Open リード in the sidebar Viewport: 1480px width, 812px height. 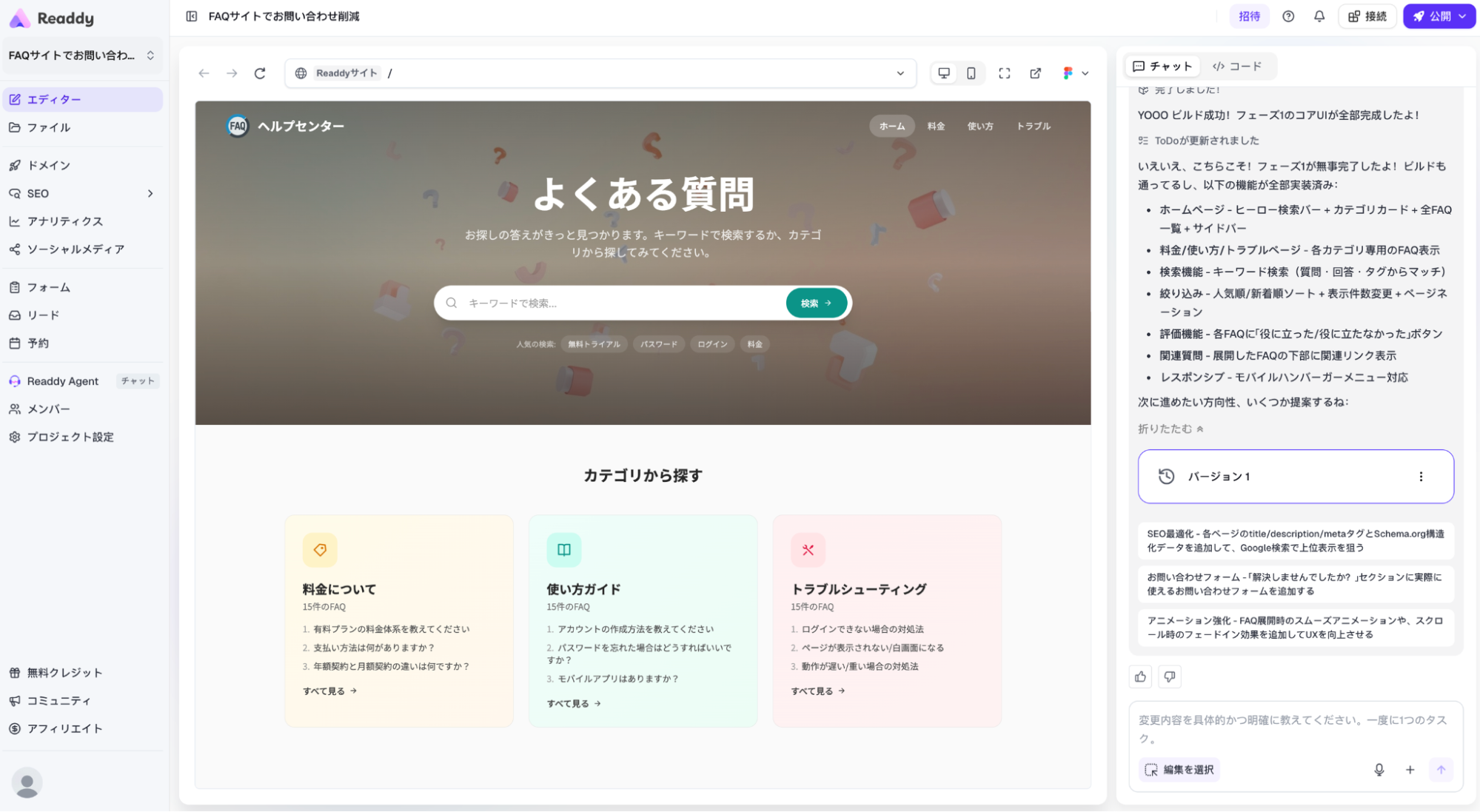[x=82, y=315]
